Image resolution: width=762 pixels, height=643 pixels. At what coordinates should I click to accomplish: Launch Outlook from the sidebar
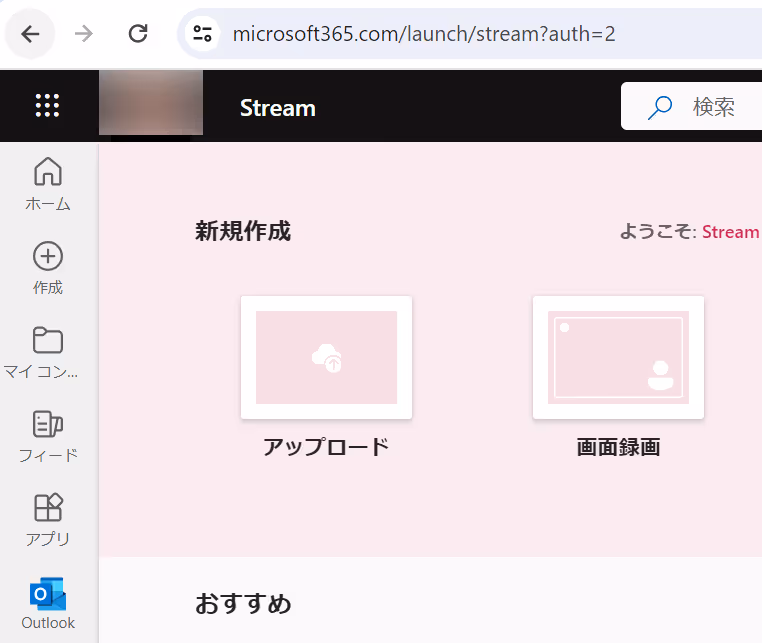(48, 604)
